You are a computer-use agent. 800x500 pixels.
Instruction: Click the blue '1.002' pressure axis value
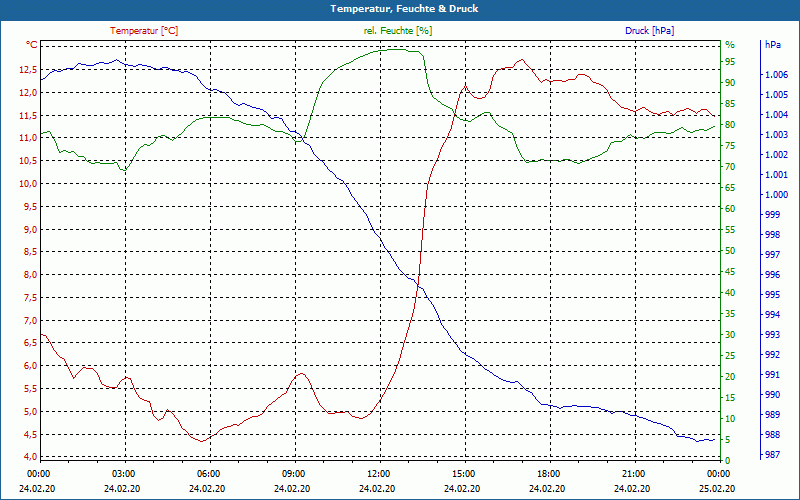[x=776, y=155]
